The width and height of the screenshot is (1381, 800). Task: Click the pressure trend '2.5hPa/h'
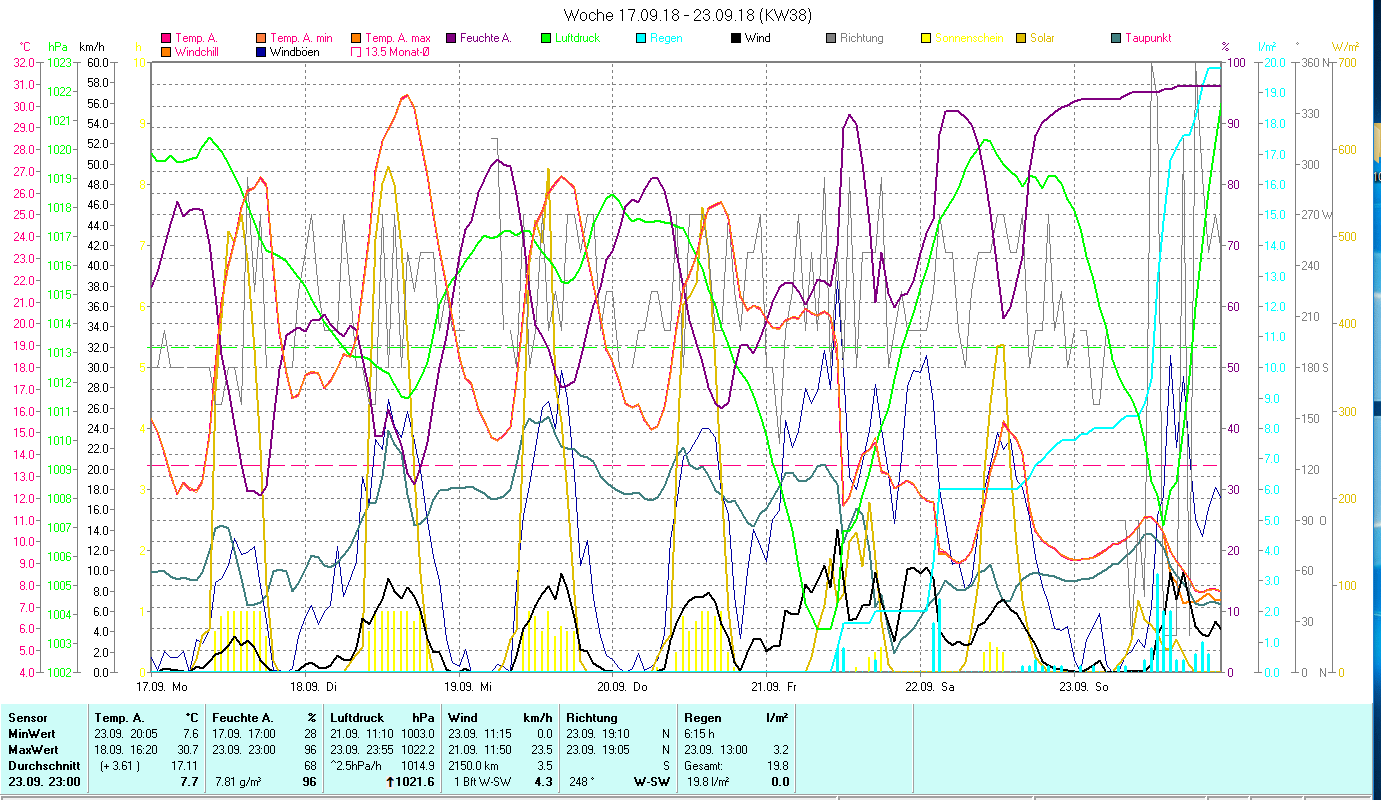point(357,766)
